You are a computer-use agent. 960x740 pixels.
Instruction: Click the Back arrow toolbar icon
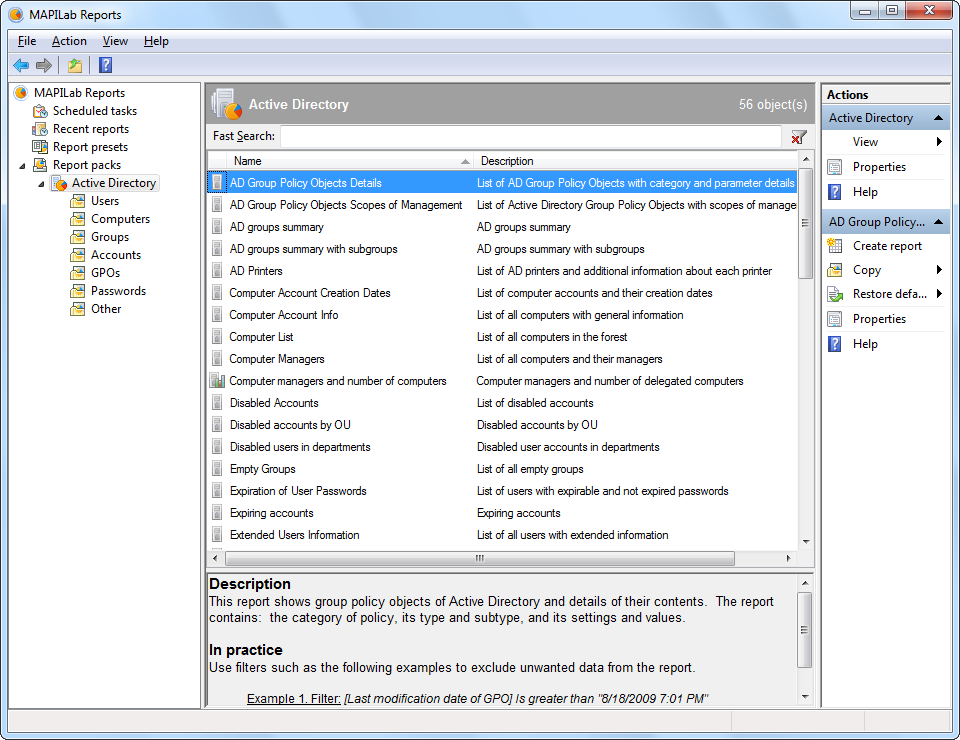pyautogui.click(x=21, y=66)
